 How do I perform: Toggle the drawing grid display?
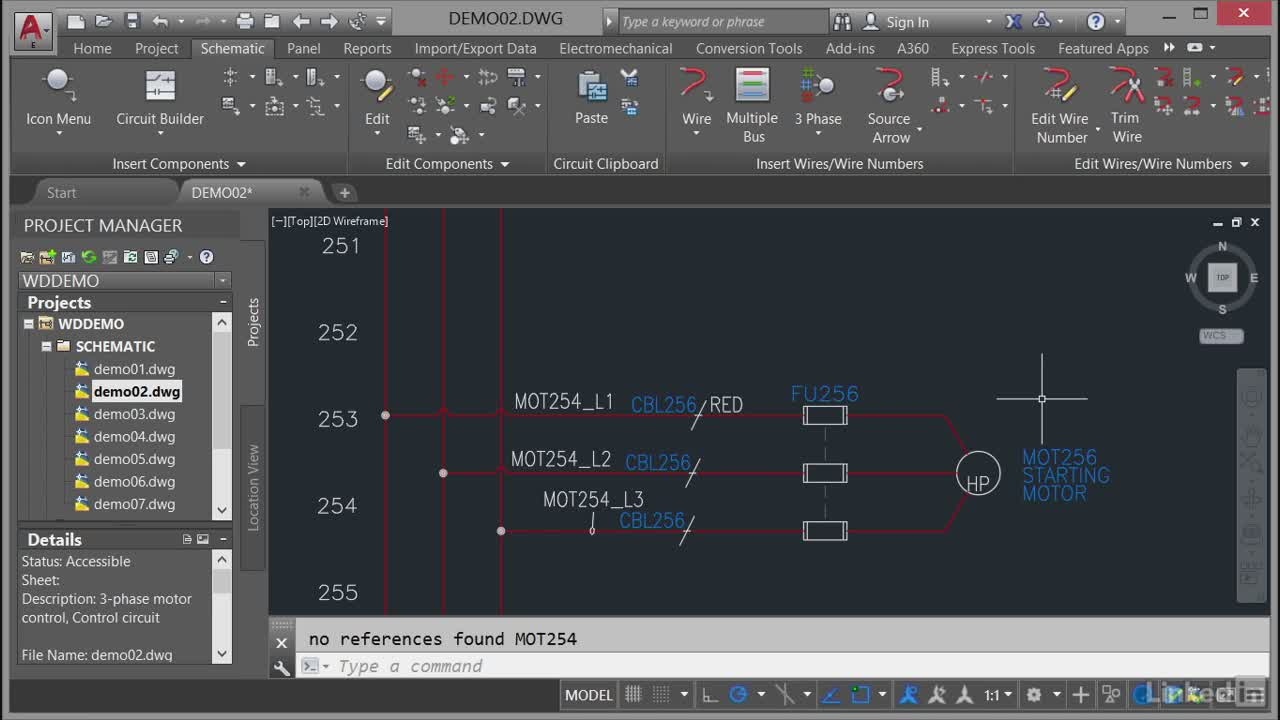[633, 694]
